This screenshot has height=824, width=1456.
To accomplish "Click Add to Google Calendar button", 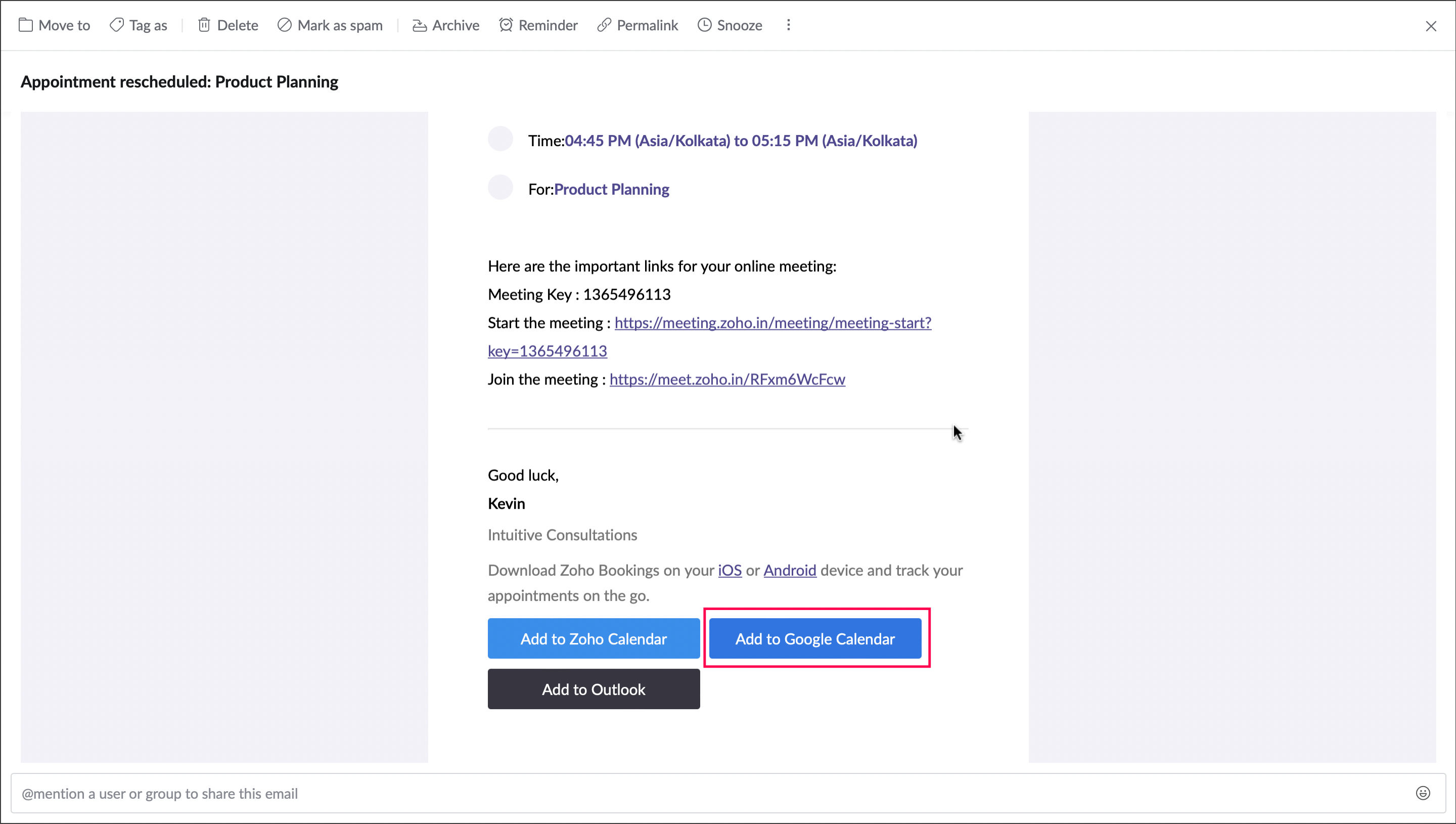I will click(815, 638).
